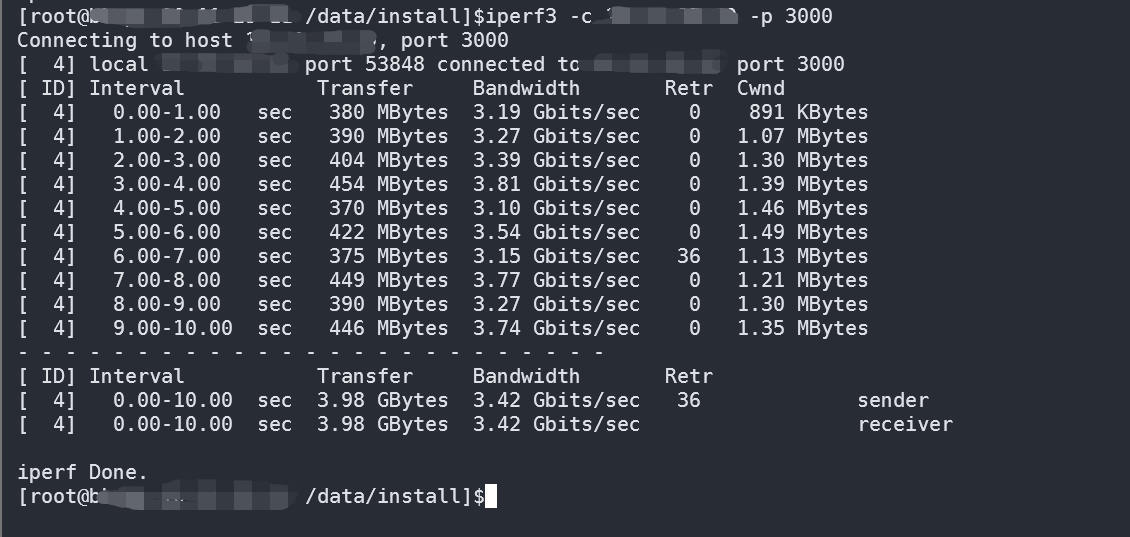Click Retr value 36 in 6.00-7.00 row
The height and width of the screenshot is (537, 1130).
688,256
